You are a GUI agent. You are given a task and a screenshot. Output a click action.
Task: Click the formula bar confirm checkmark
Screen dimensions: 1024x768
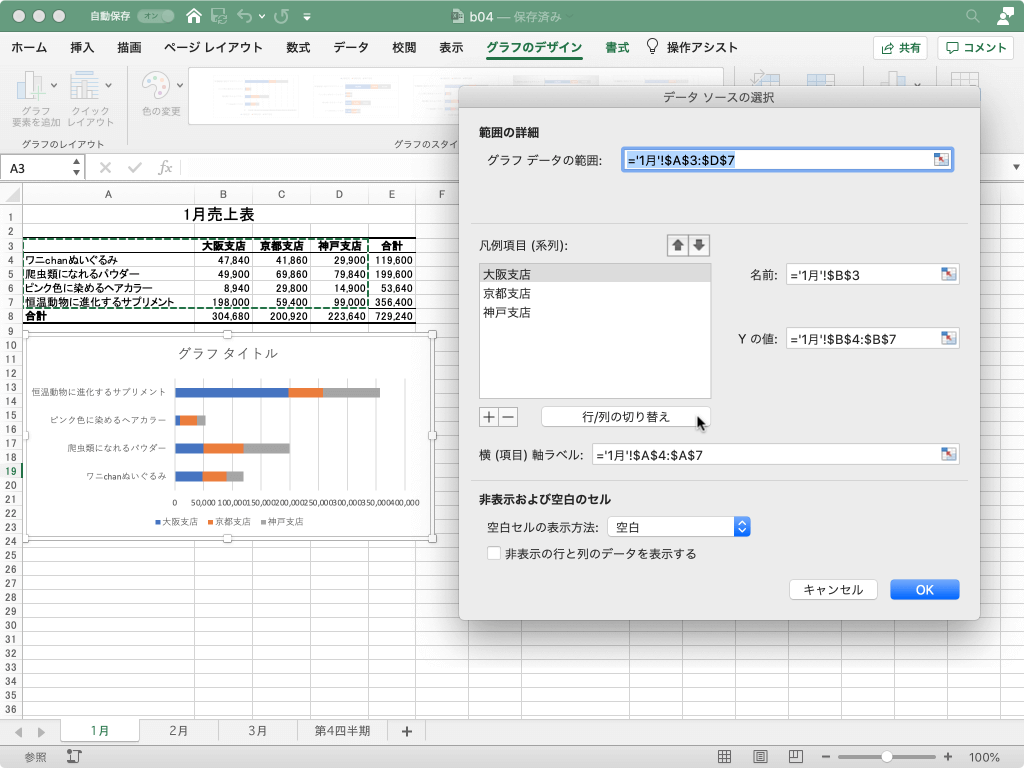135,168
